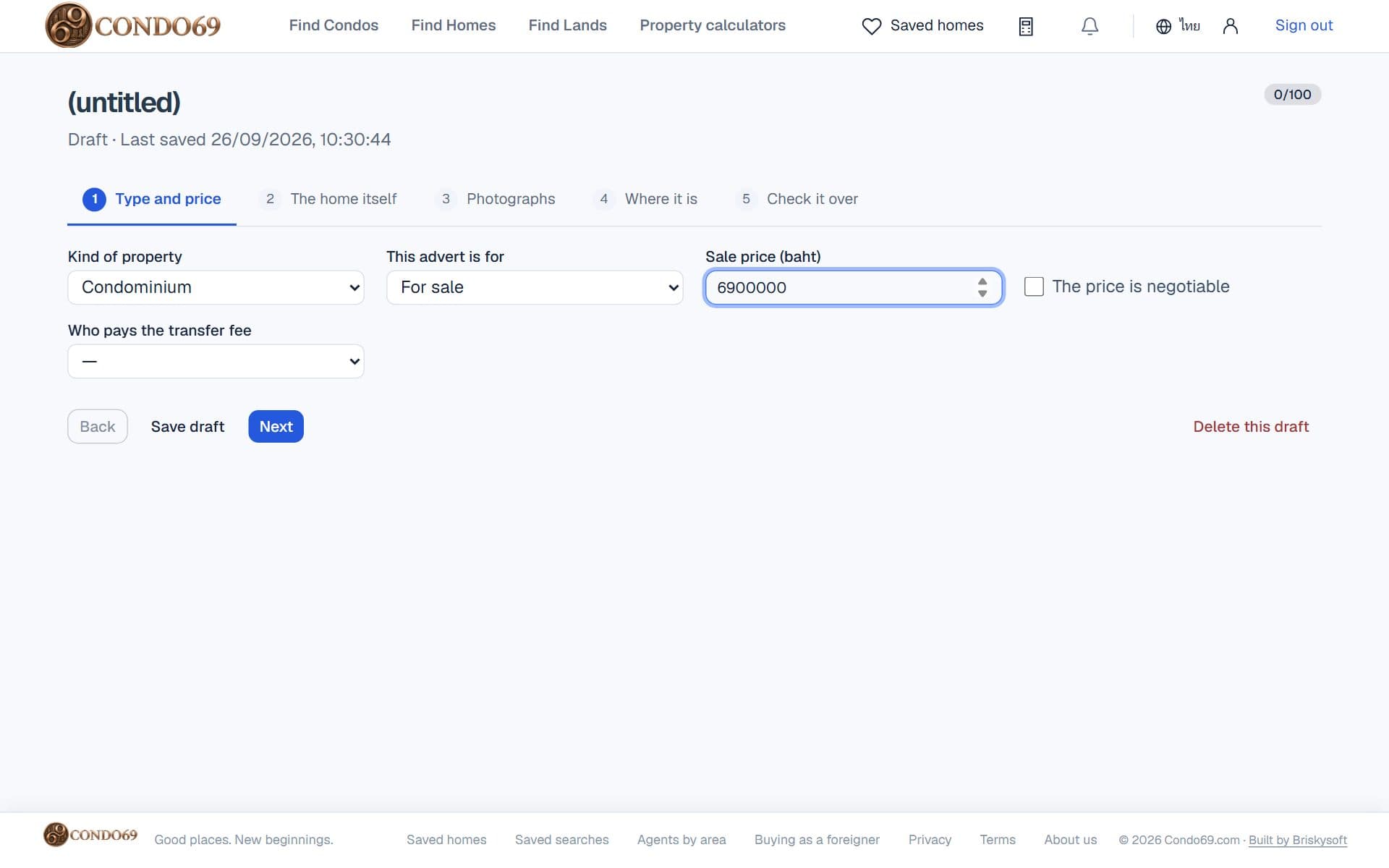Open About us footer link
The height and width of the screenshot is (868, 1389).
click(x=1071, y=840)
